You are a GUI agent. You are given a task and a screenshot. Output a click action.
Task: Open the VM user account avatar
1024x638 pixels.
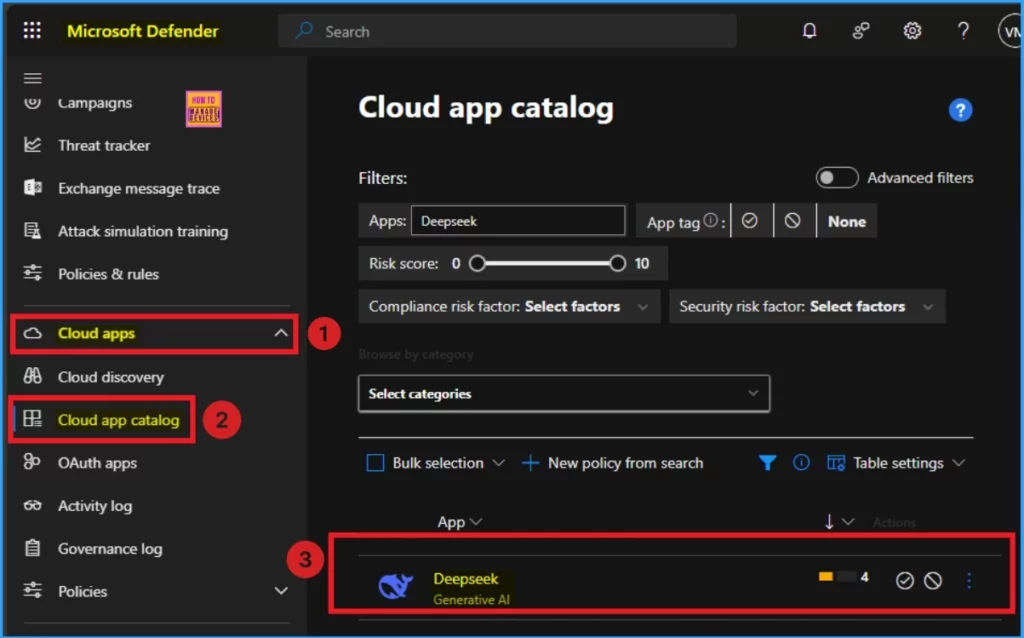click(x=1011, y=31)
